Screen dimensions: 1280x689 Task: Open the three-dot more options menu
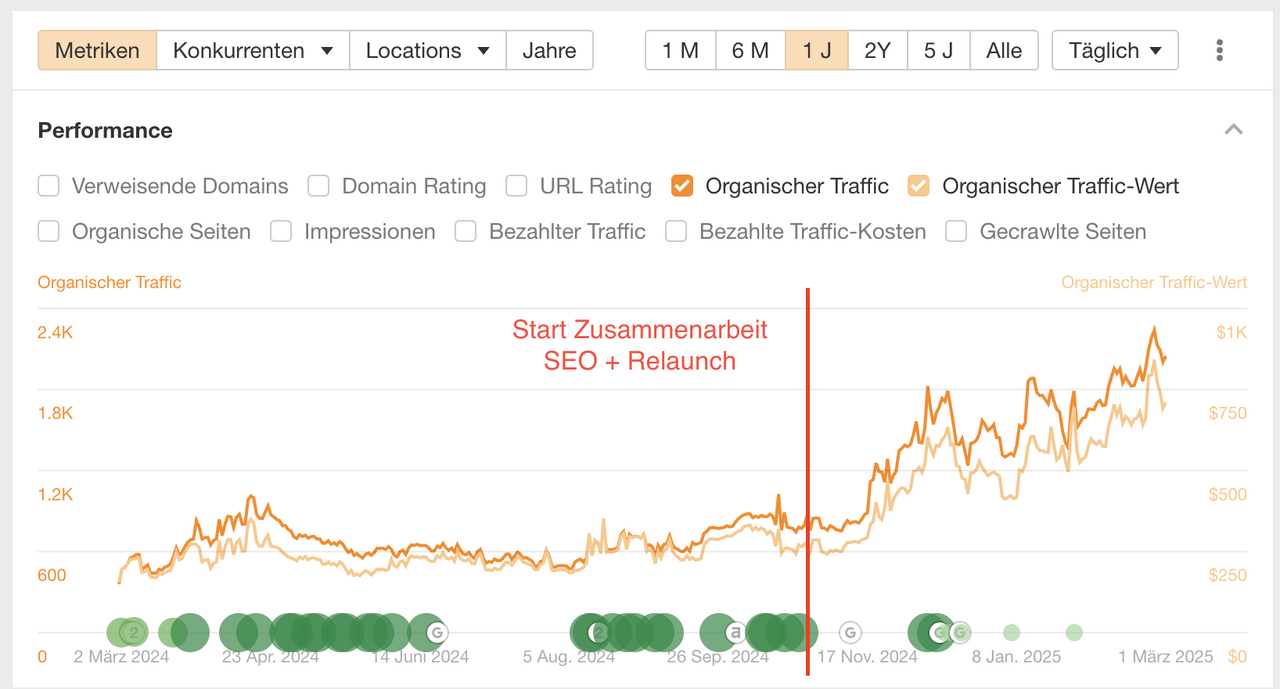1219,50
